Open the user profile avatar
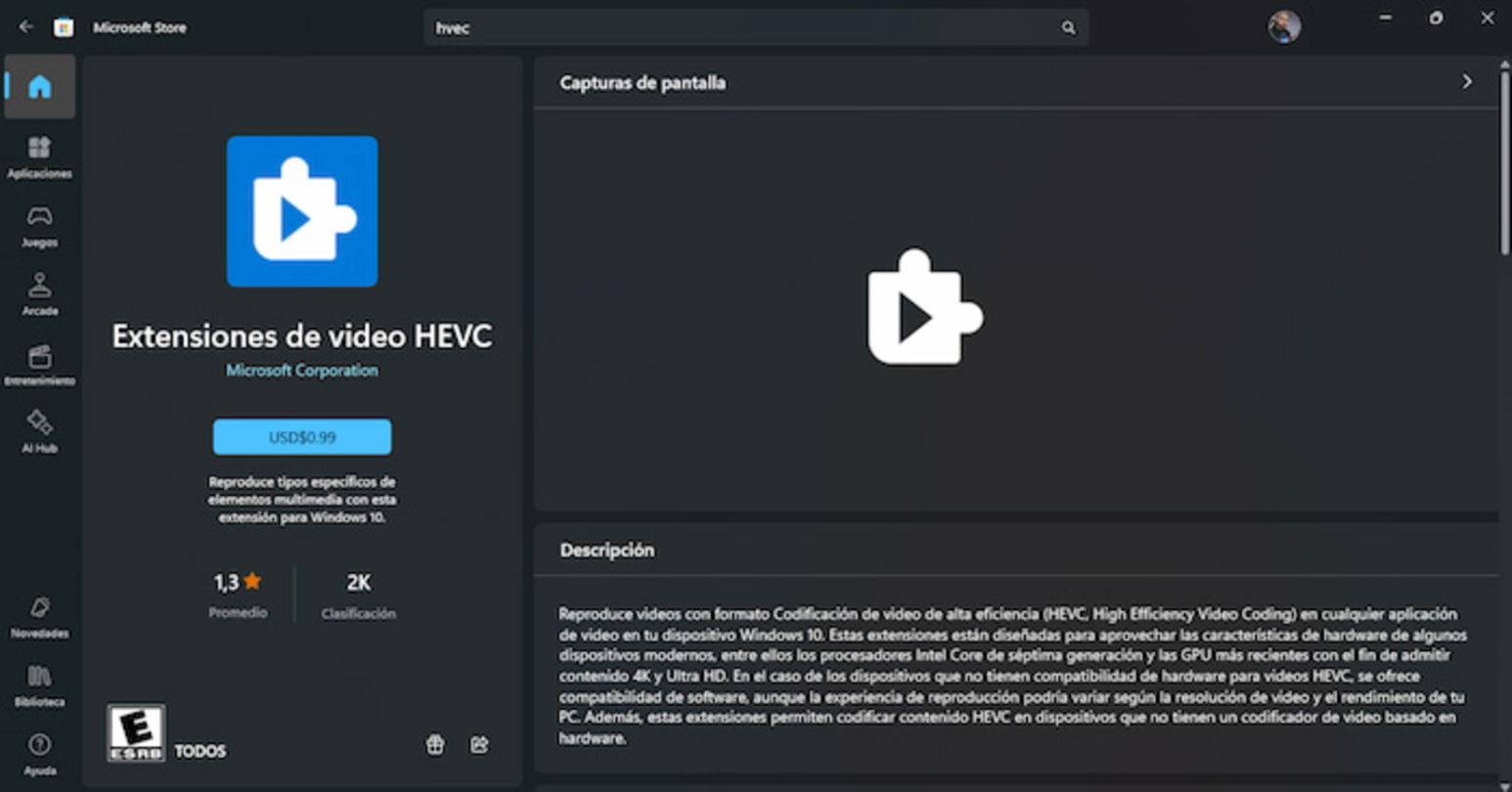The width and height of the screenshot is (1512, 792). click(1284, 26)
